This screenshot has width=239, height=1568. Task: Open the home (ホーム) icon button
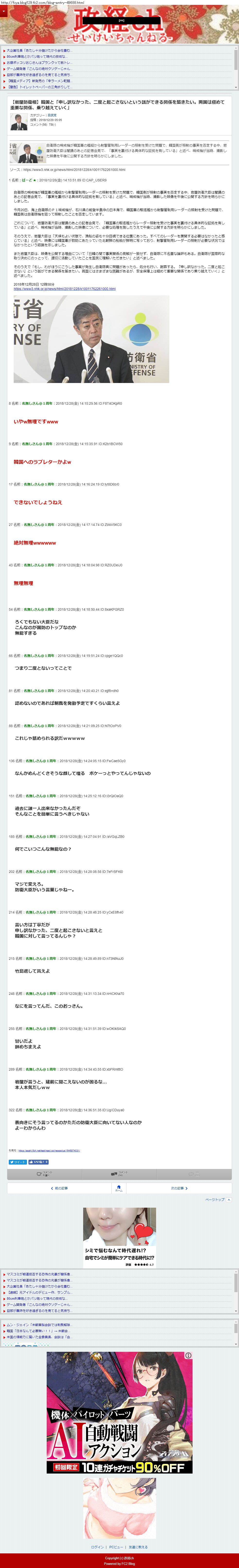tap(119, 1188)
